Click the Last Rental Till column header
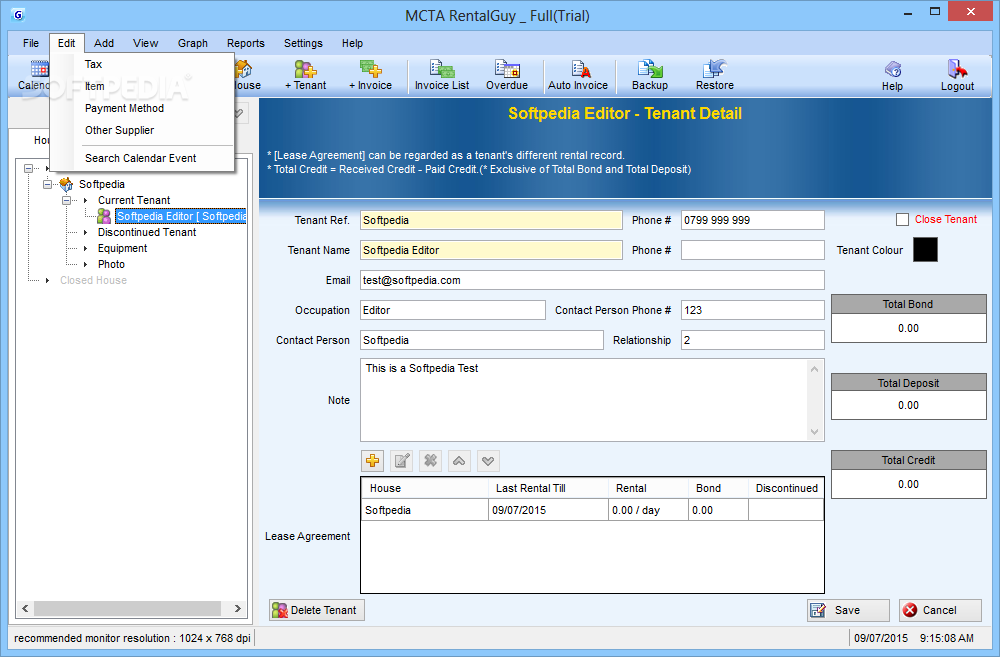This screenshot has height=657, width=1000. (x=548, y=489)
